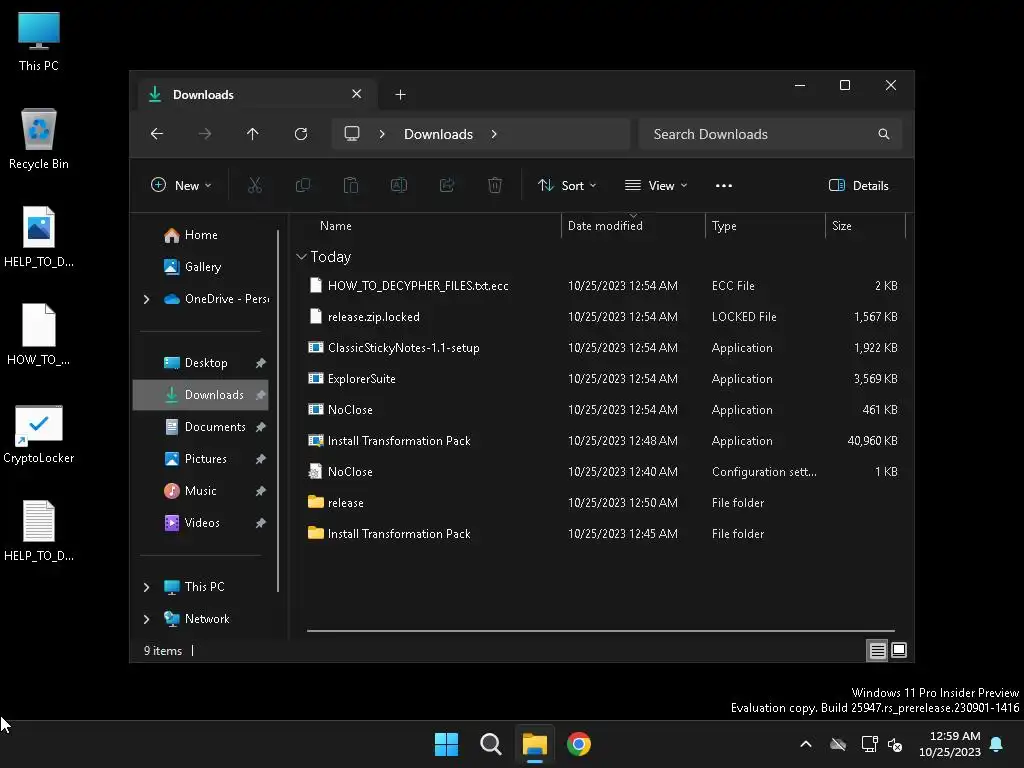Expand Network tree node
This screenshot has width=1024, height=768.
pos(146,619)
